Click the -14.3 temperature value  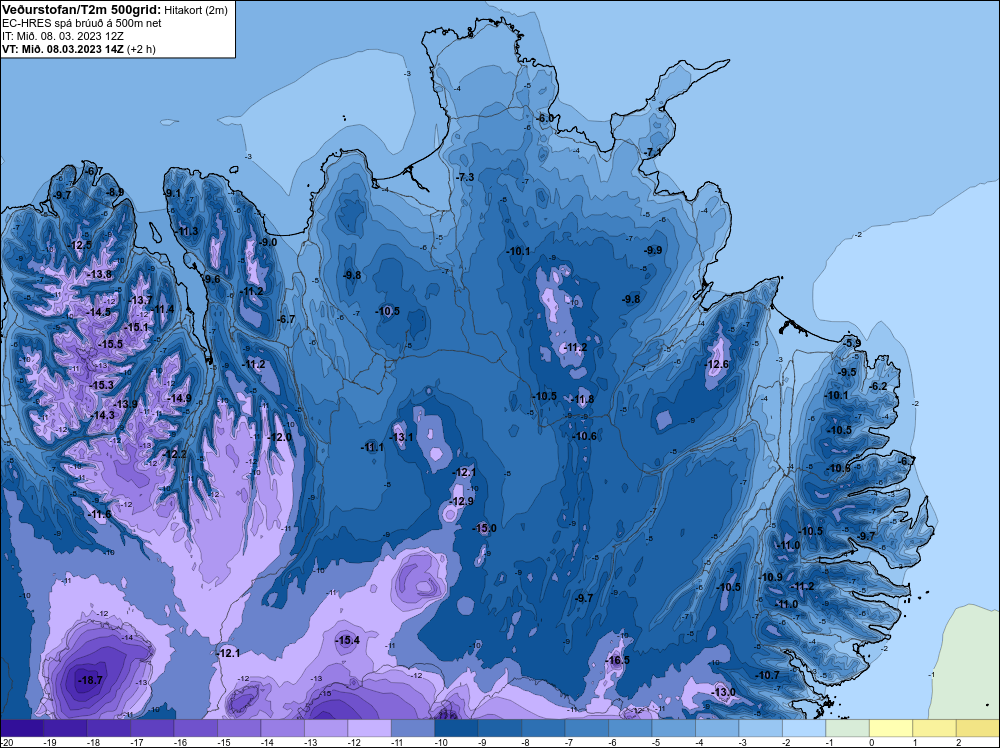(103, 415)
